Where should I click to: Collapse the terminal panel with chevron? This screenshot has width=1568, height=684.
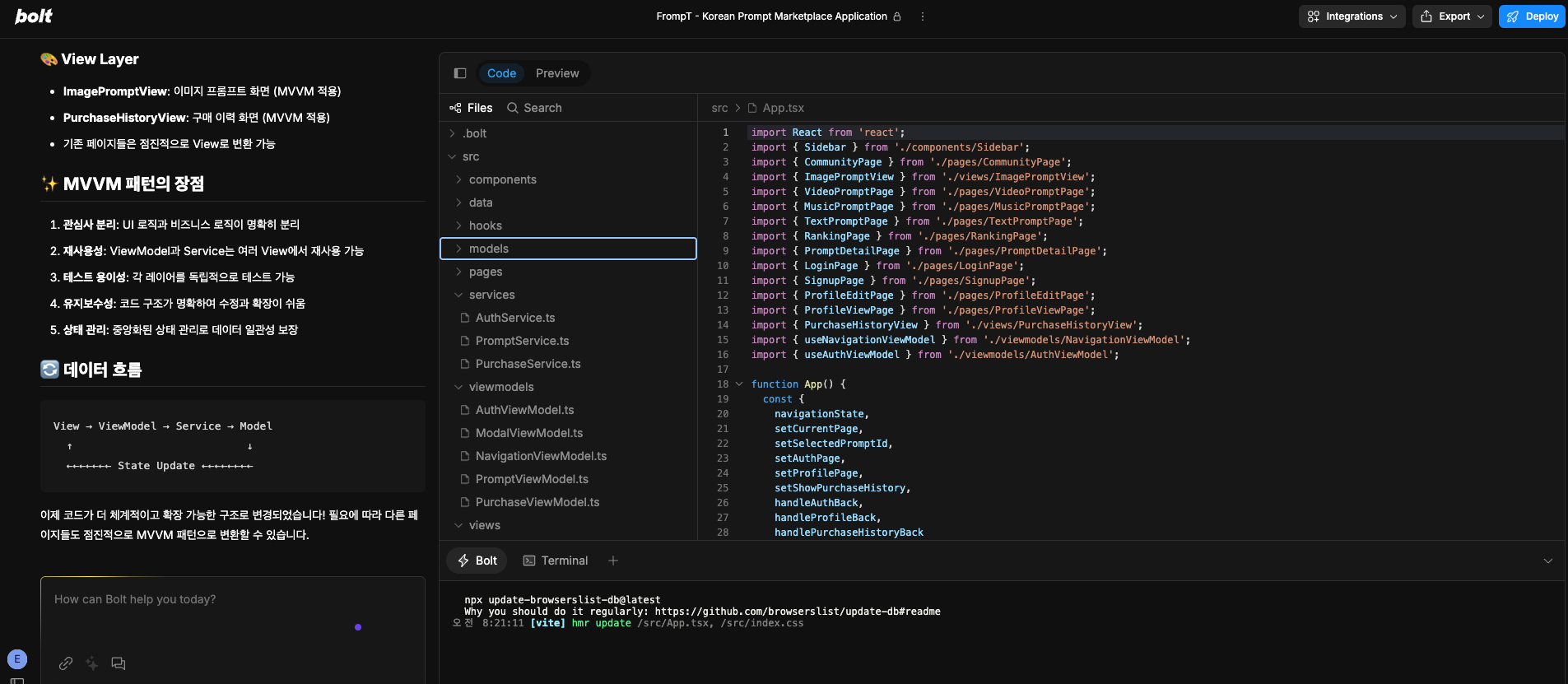pyautogui.click(x=1547, y=561)
